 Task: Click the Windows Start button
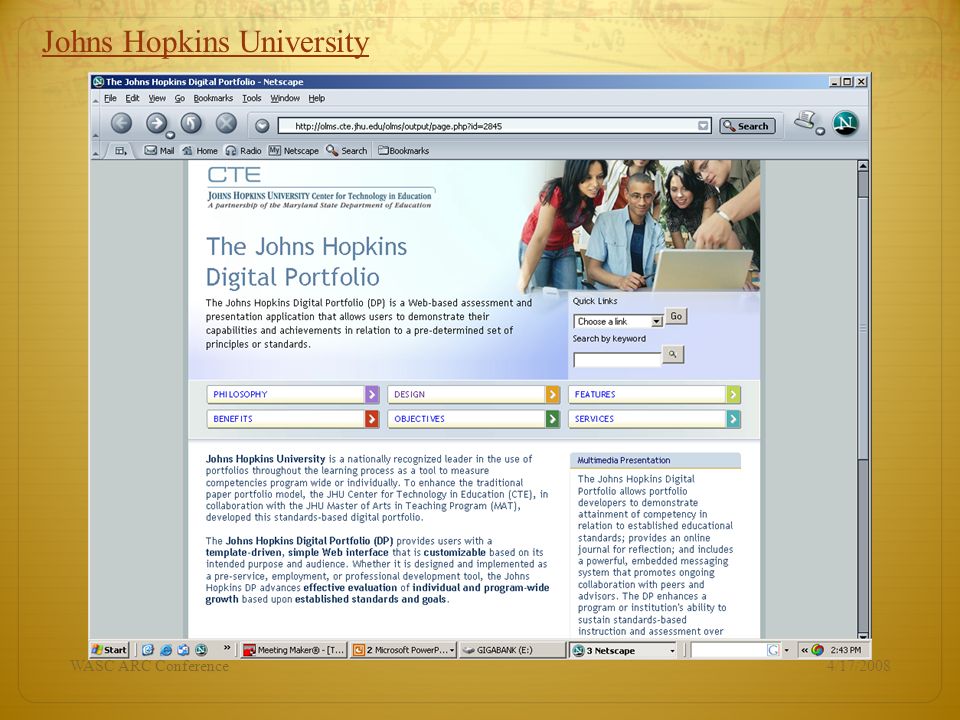tap(109, 650)
